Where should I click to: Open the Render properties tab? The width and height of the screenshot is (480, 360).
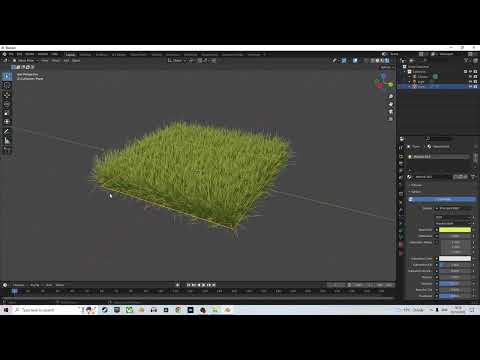point(401,156)
